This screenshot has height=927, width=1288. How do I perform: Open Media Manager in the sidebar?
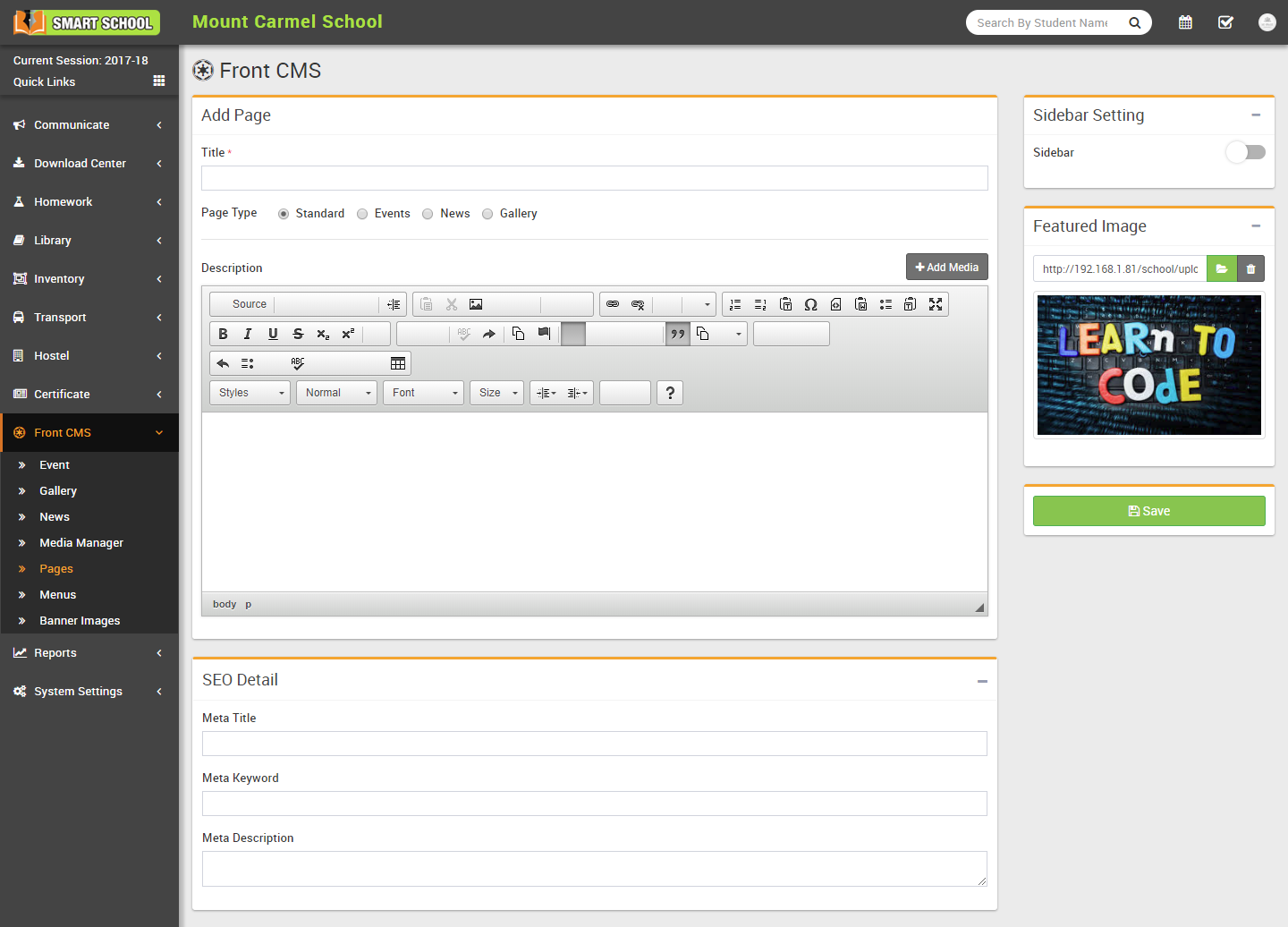pyautogui.click(x=81, y=543)
